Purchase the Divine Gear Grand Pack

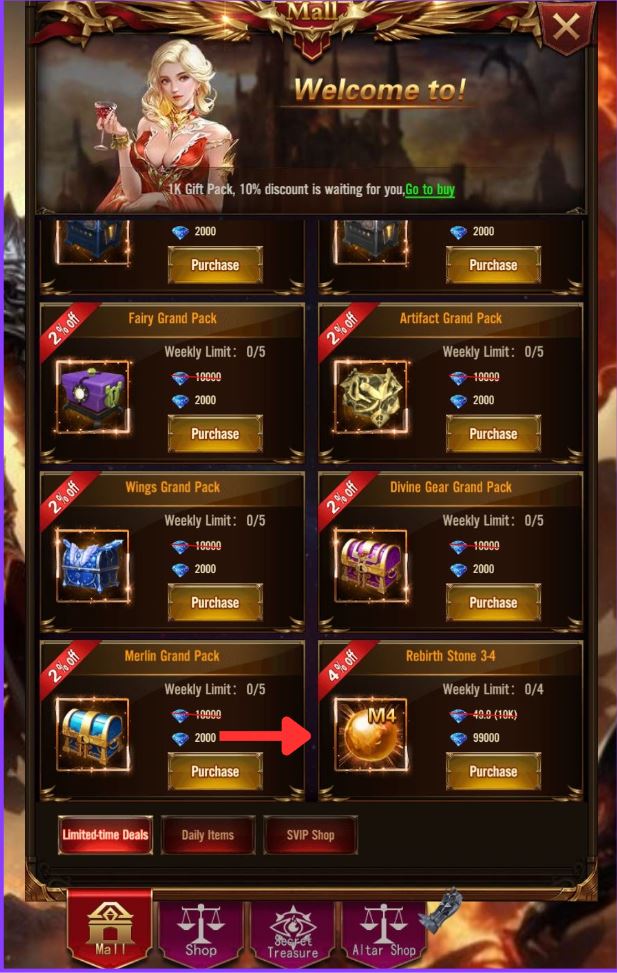pyautogui.click(x=493, y=603)
